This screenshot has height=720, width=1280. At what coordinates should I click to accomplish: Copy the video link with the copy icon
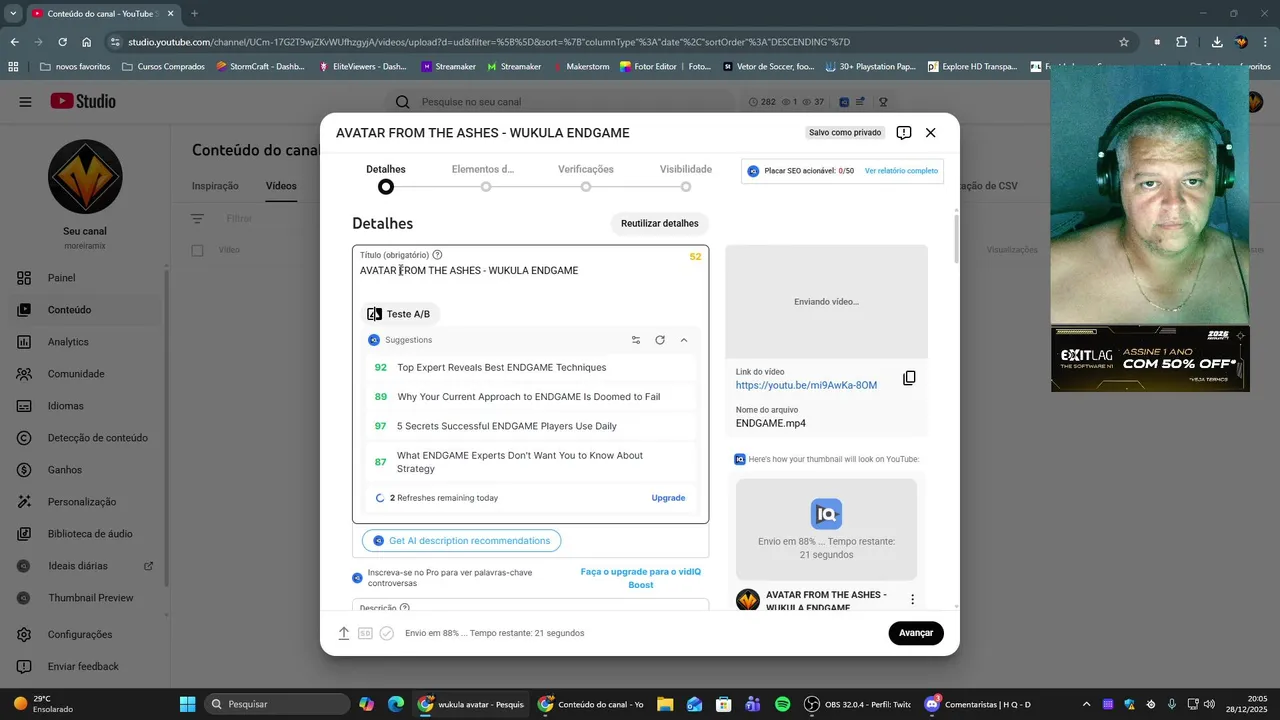click(909, 378)
